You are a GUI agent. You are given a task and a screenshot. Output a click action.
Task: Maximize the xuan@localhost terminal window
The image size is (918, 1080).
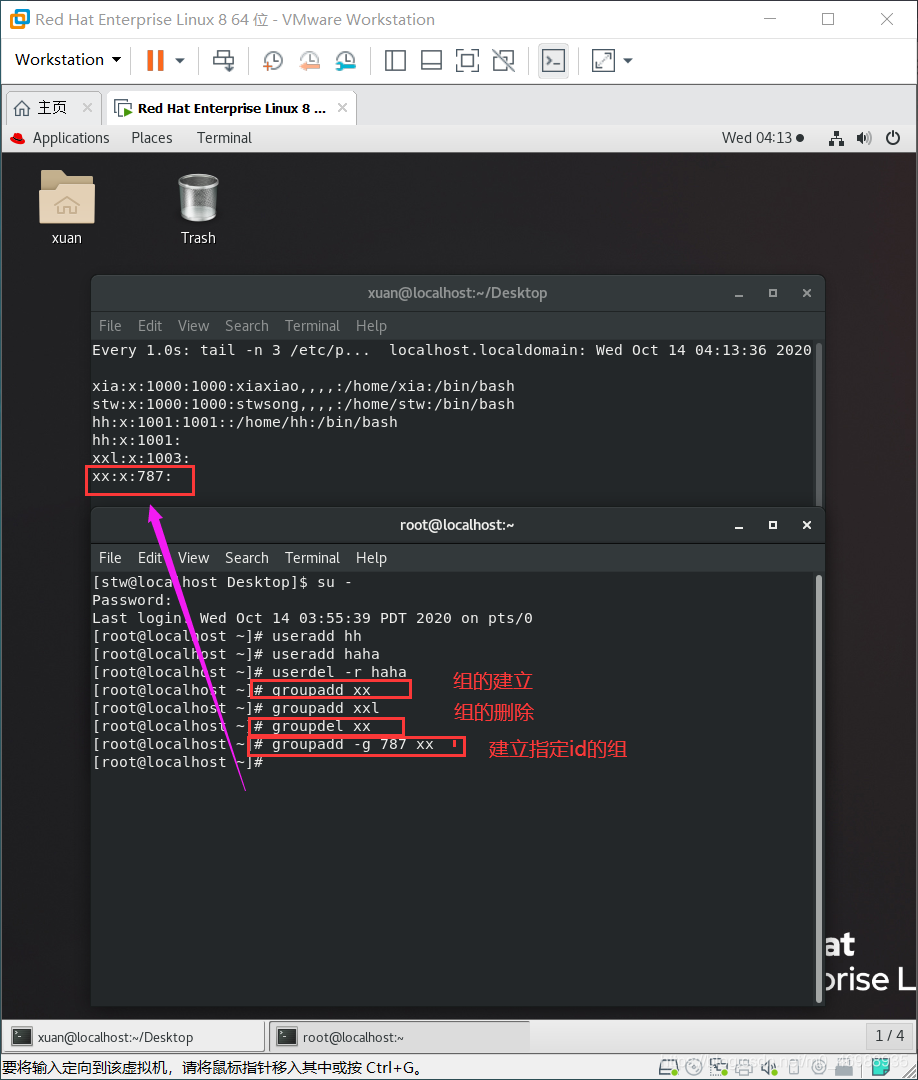click(773, 293)
